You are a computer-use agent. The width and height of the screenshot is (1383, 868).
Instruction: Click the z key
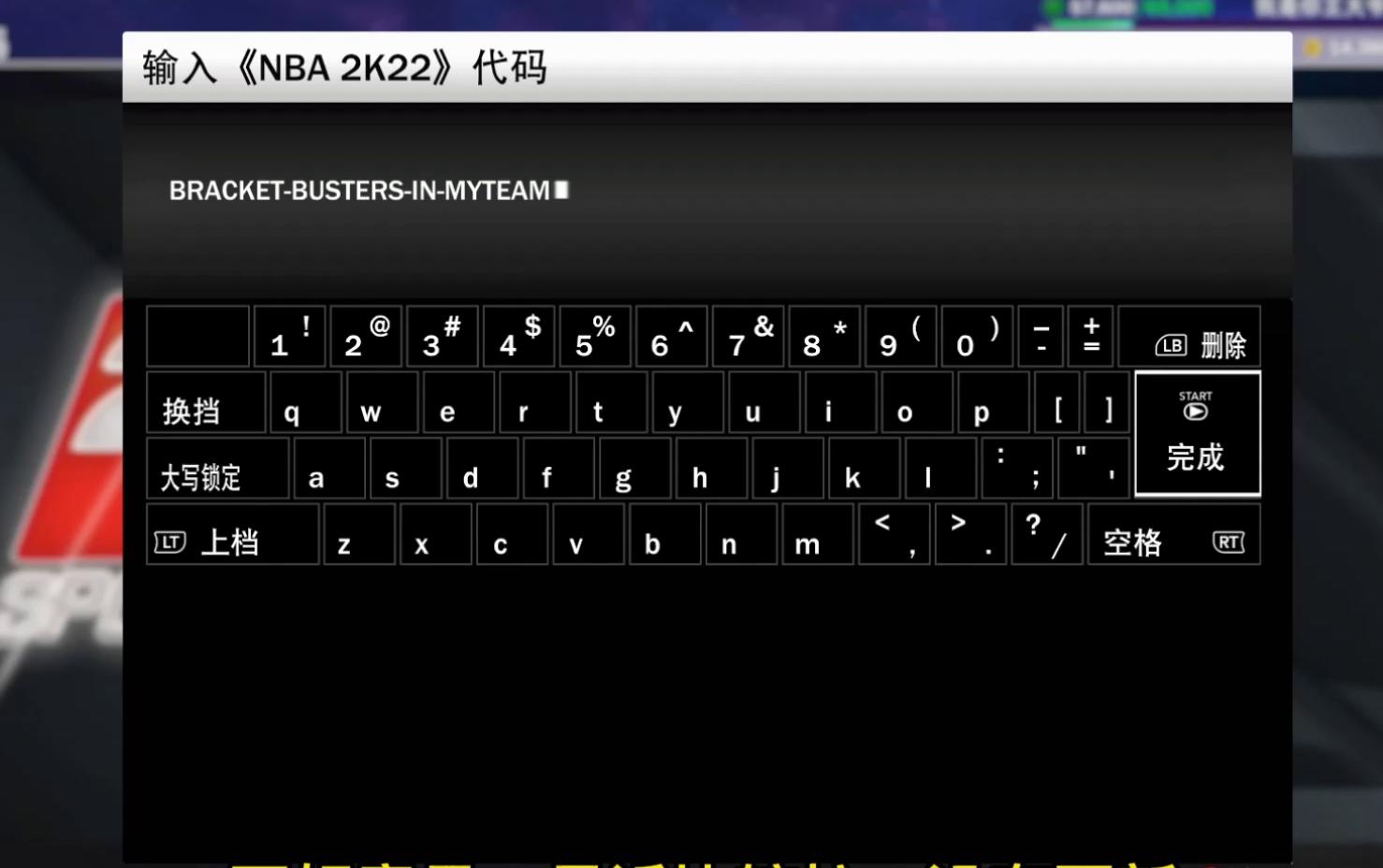360,534
